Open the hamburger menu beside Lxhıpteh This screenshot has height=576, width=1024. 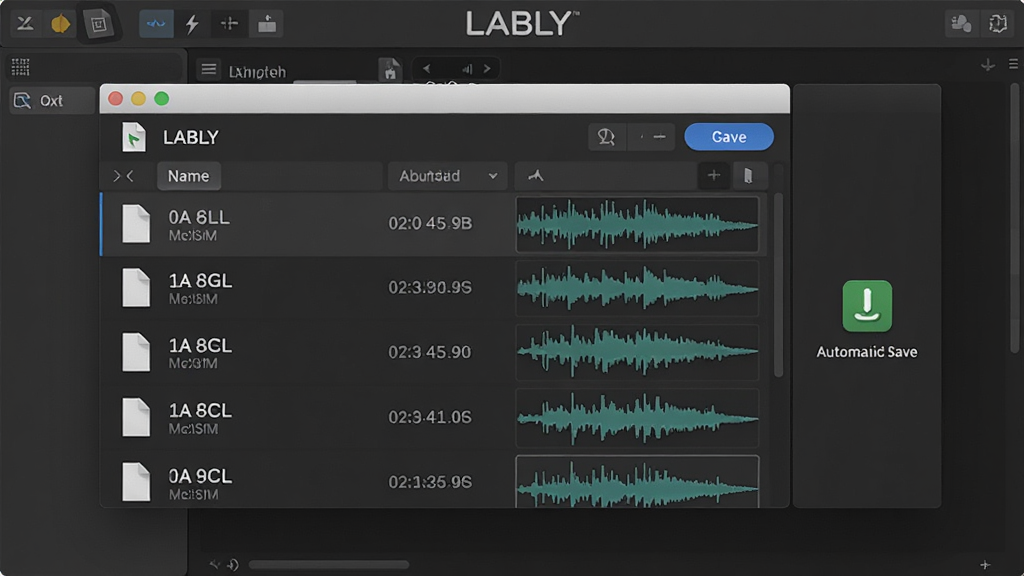click(209, 69)
